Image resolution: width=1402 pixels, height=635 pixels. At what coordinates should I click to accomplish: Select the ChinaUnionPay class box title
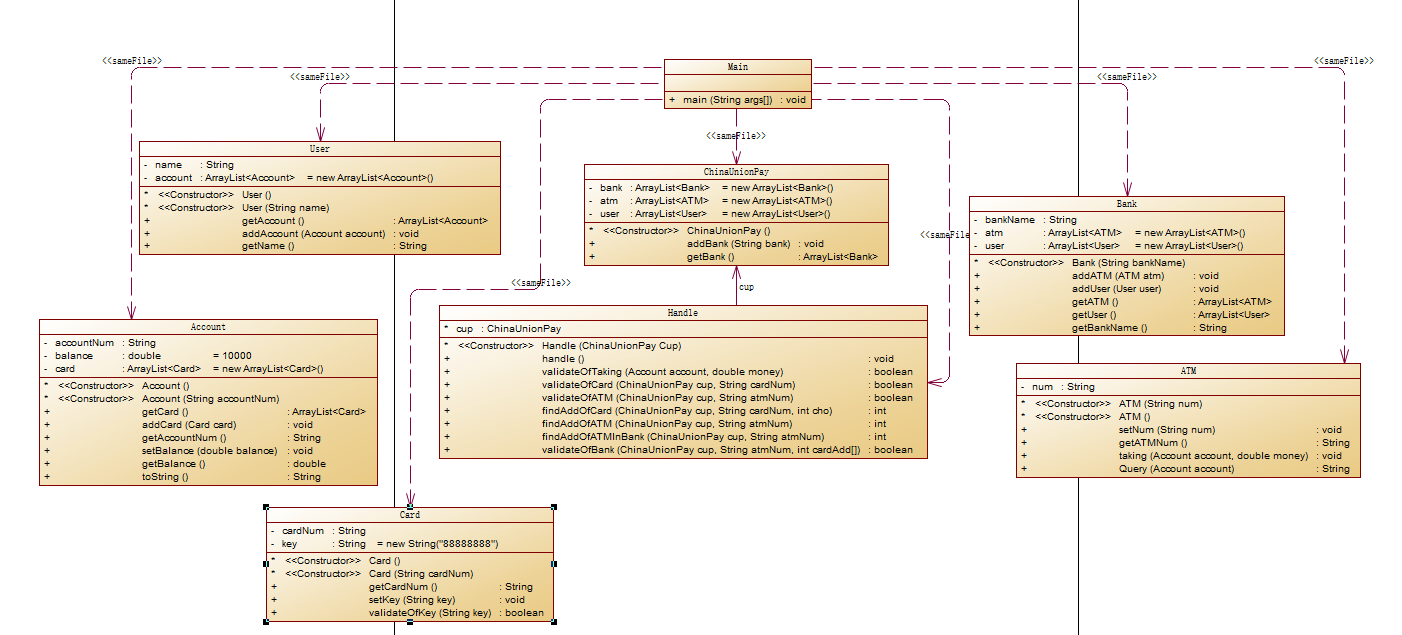coord(736,172)
